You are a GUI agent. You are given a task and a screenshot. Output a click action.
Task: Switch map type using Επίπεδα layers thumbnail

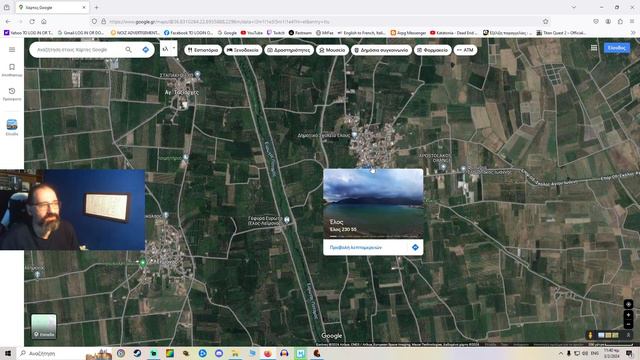[44, 326]
